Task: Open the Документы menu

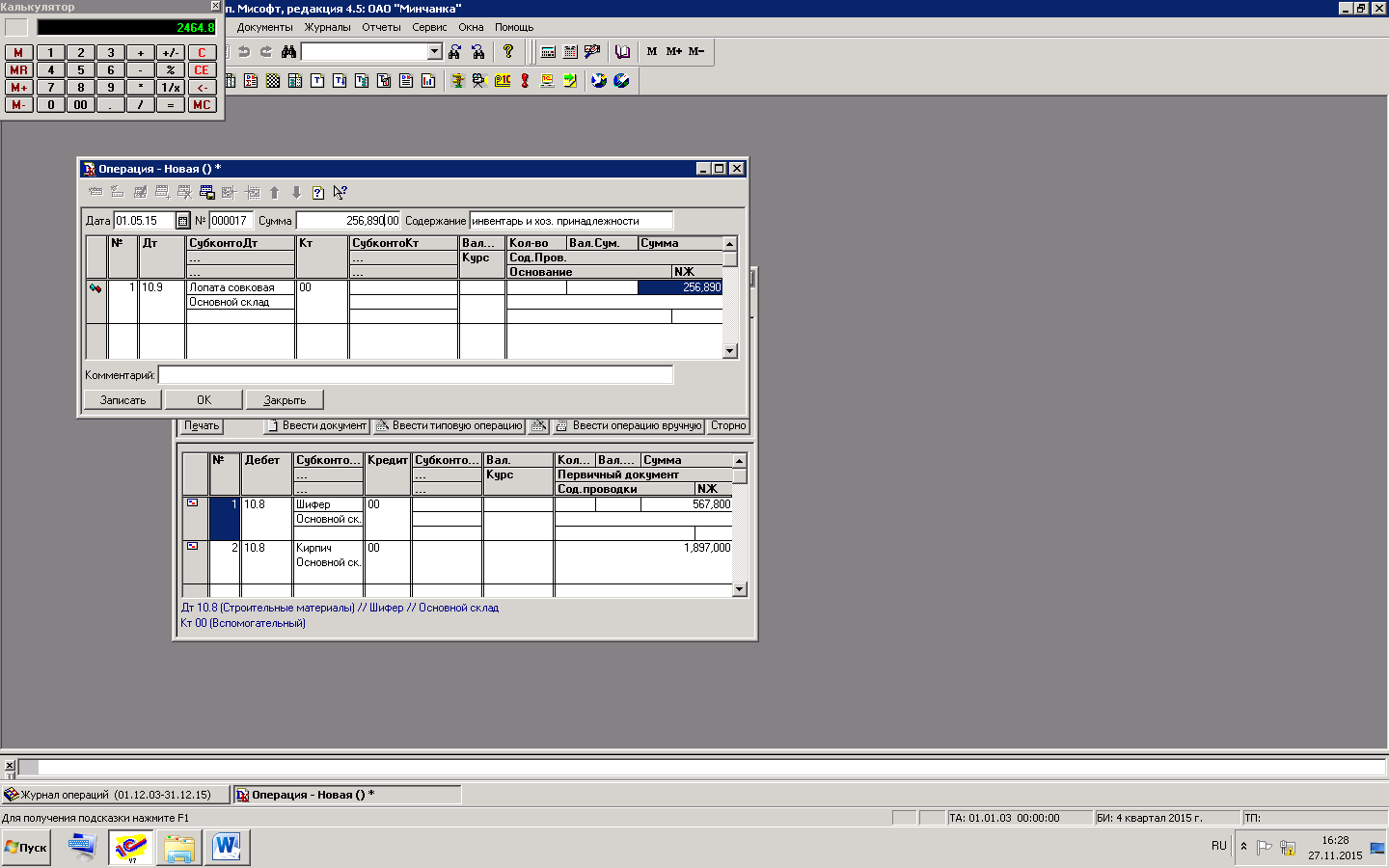Action: (x=264, y=27)
